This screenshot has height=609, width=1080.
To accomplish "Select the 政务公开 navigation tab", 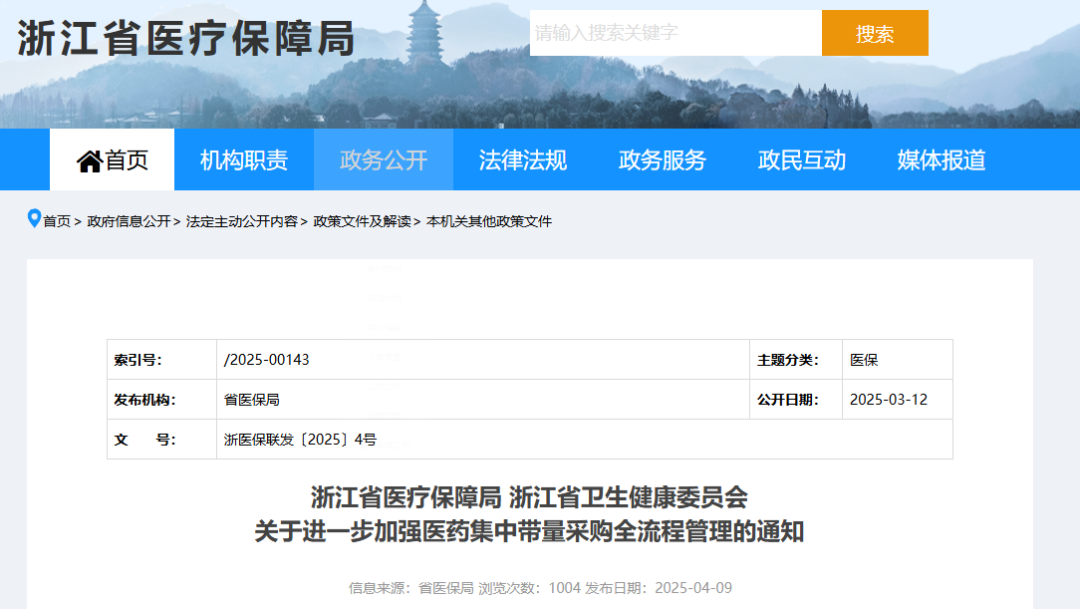I will pyautogui.click(x=383, y=160).
